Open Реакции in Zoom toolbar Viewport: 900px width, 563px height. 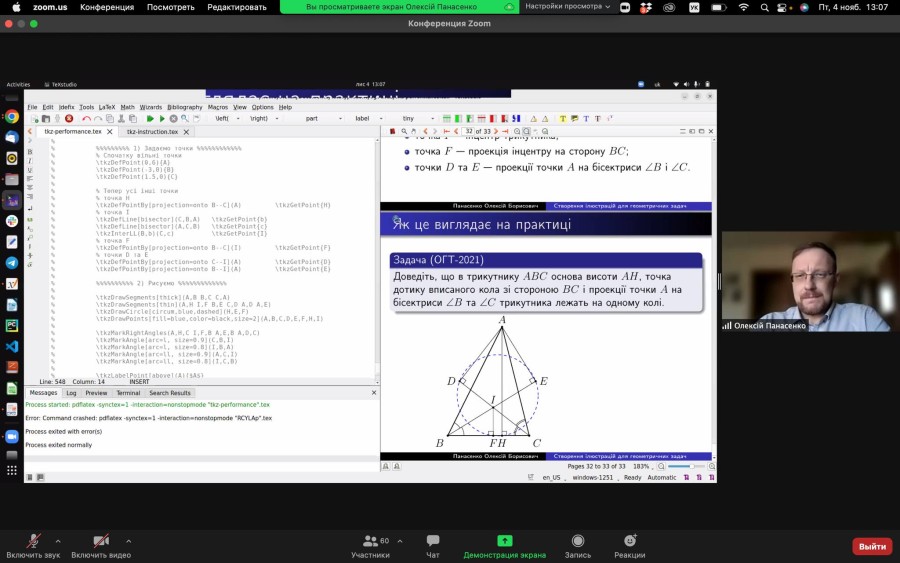[630, 546]
